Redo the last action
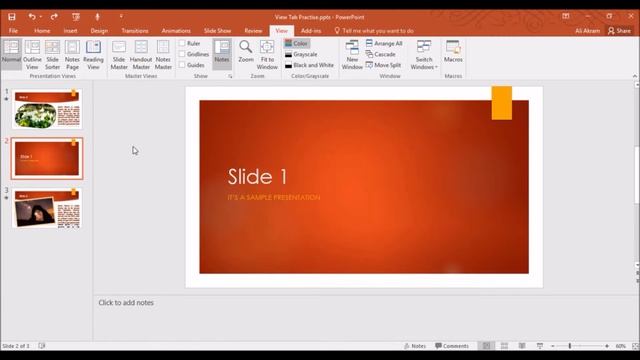This screenshot has height=360, width=640. click(54, 17)
